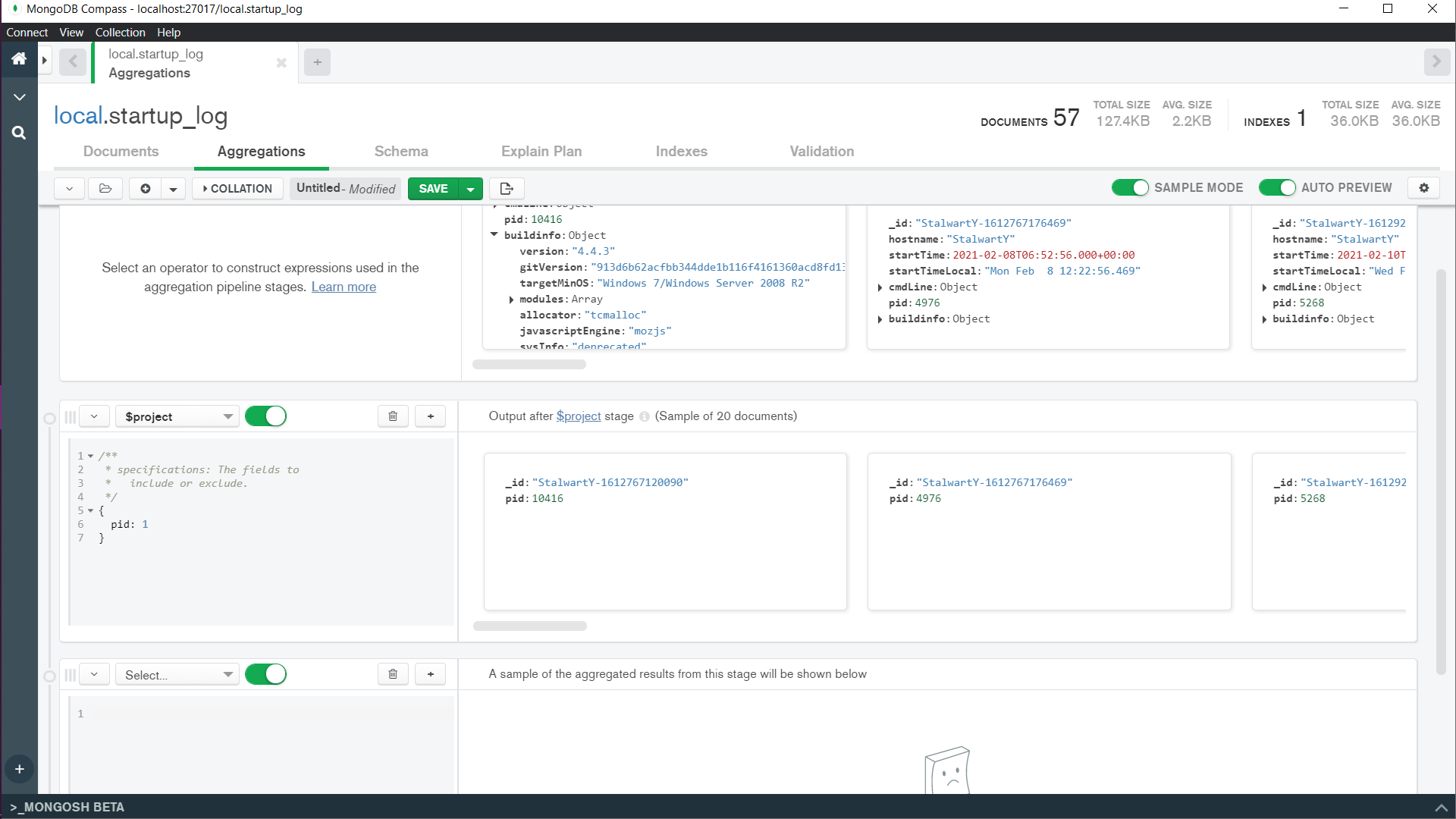This screenshot has width=1456, height=819.
Task: Open the $project operator dropdown
Action: 177,416
